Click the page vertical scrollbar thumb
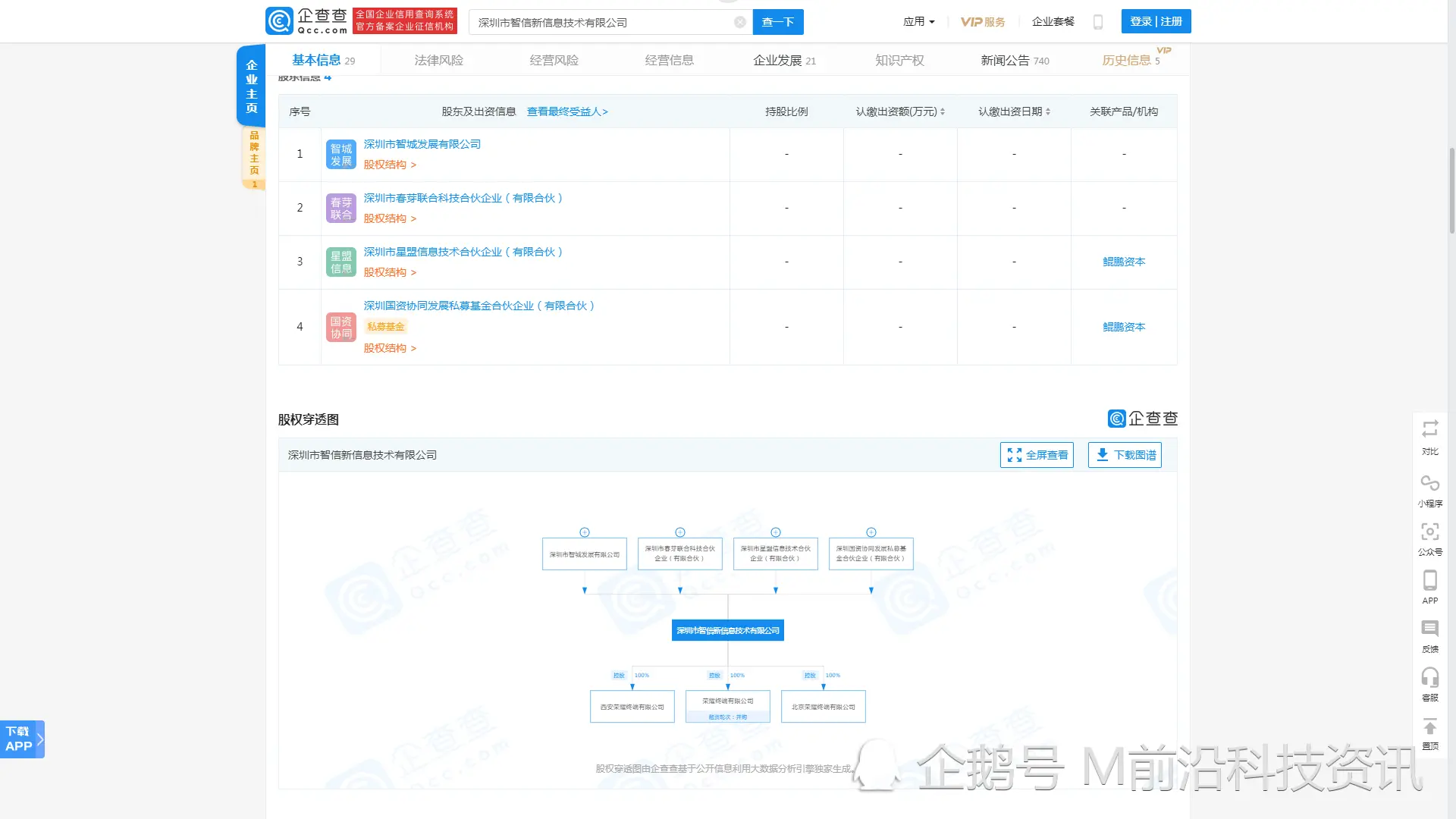The width and height of the screenshot is (1456, 819). 1451,190
